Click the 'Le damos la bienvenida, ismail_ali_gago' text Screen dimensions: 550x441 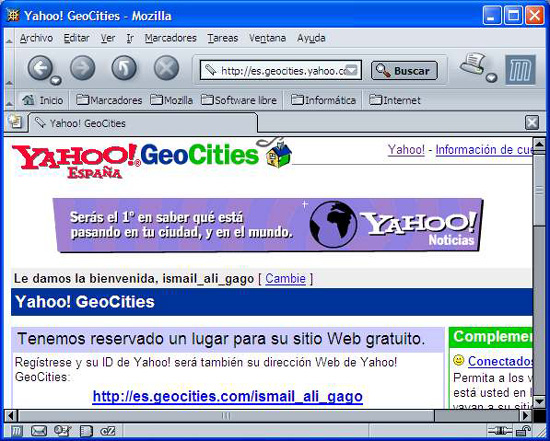[x=134, y=279]
